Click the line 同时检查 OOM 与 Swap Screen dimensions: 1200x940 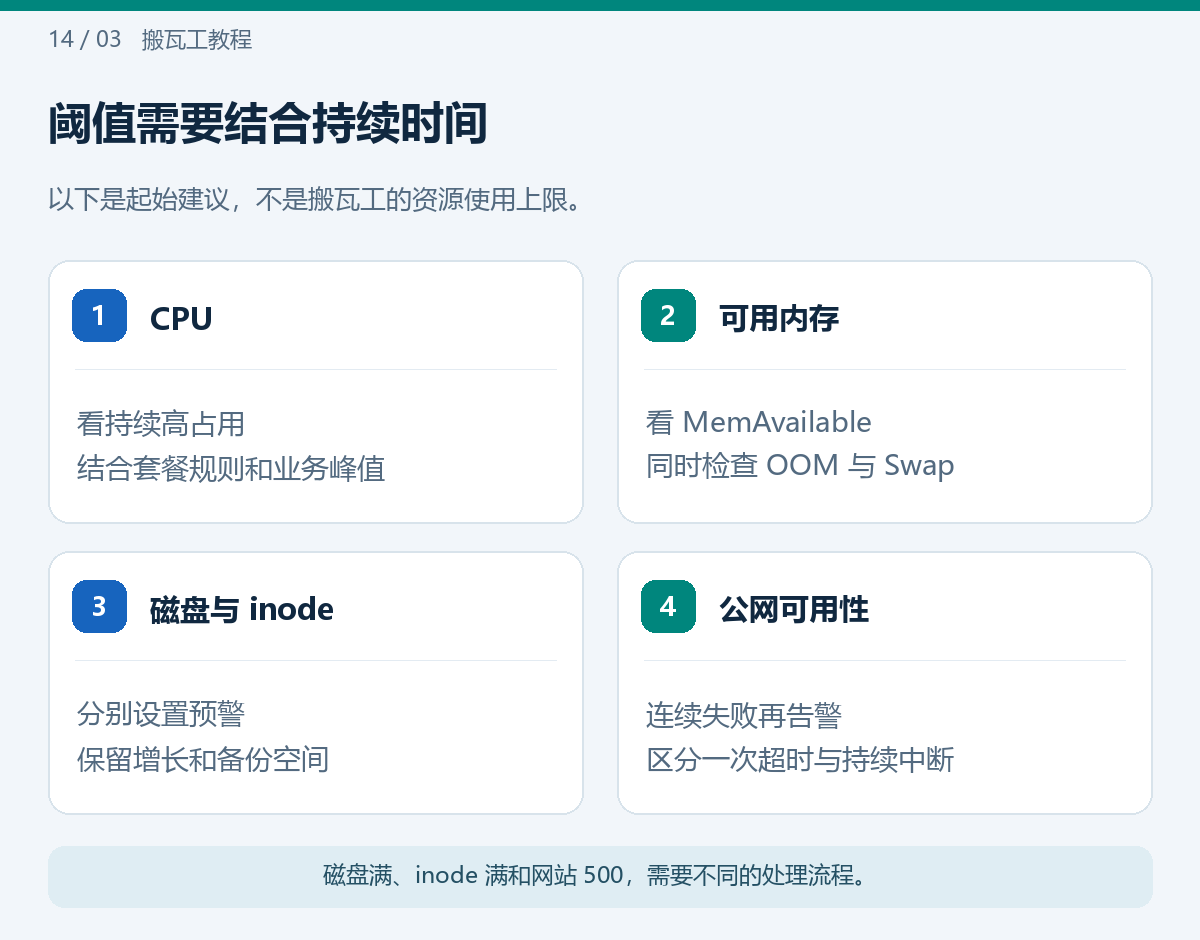click(800, 466)
